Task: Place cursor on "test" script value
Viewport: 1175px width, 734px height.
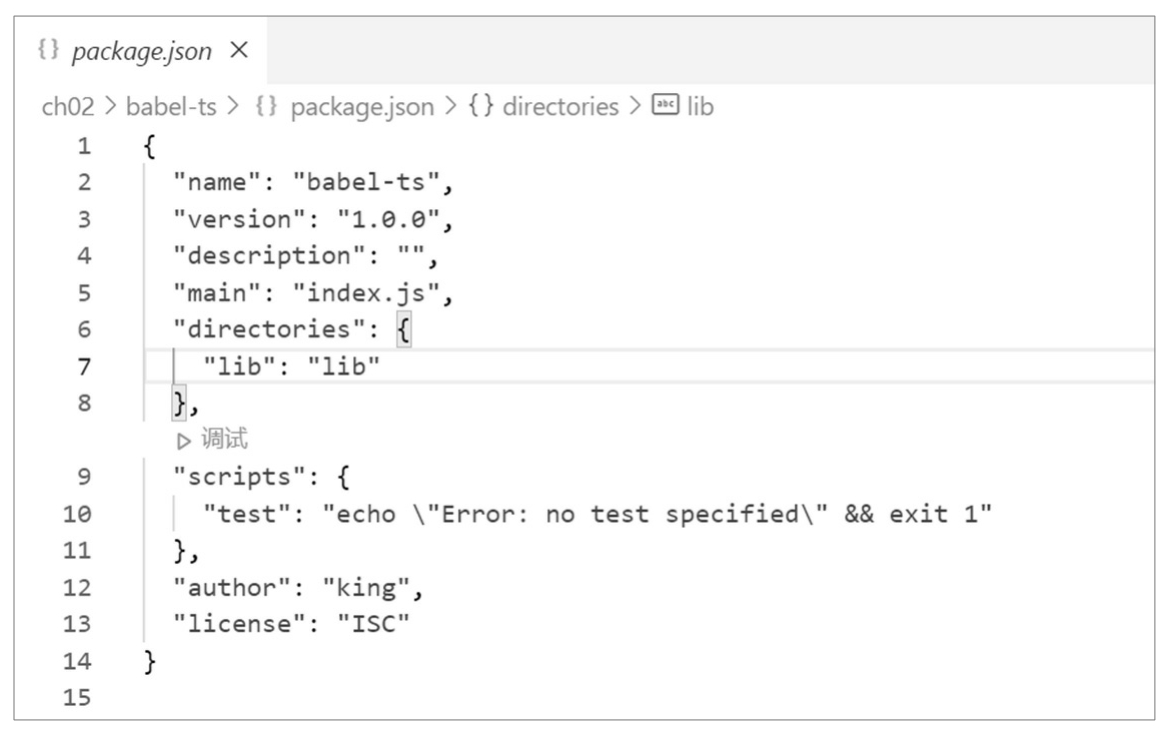Action: click(657, 514)
